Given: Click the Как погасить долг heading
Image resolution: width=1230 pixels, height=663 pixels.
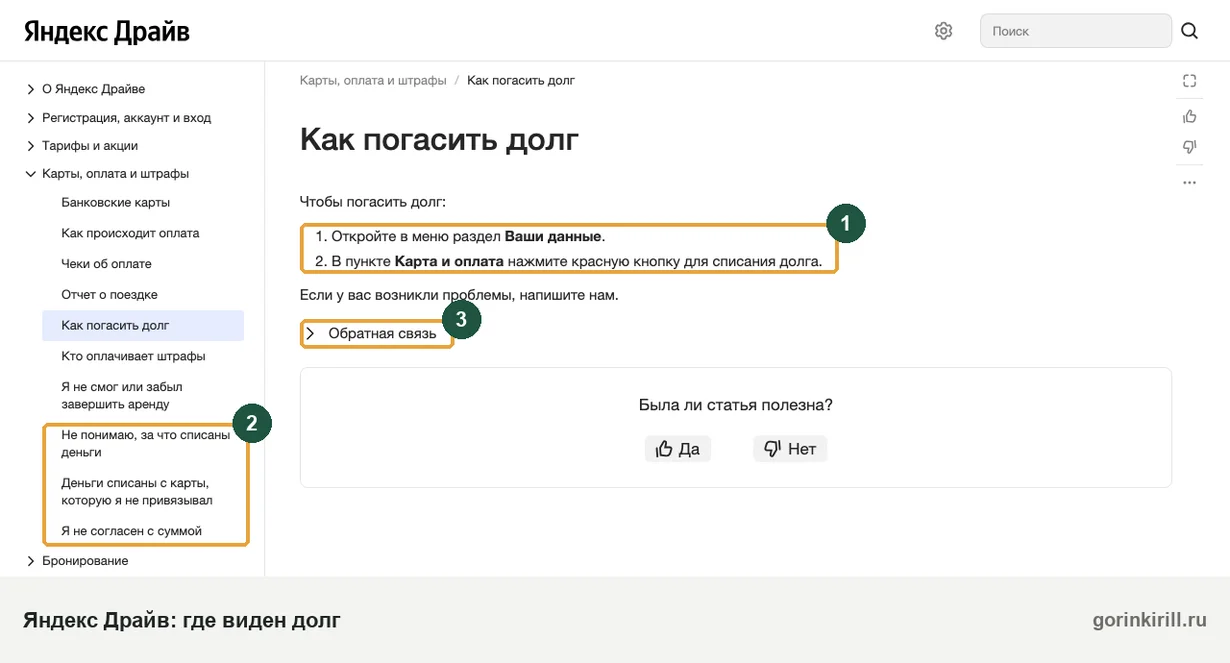Looking at the screenshot, I should [439, 139].
